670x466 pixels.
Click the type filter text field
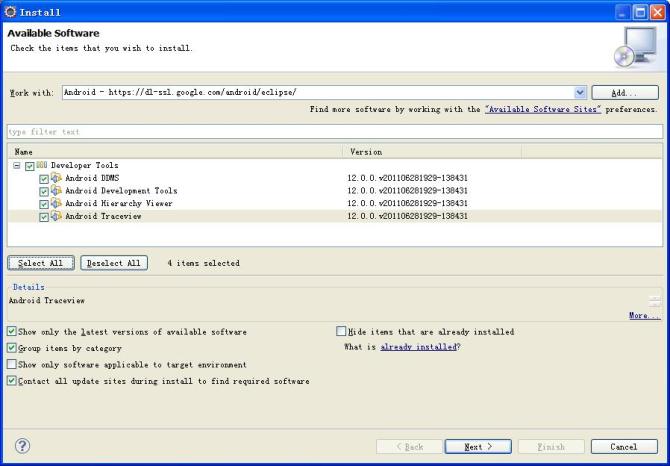334,131
